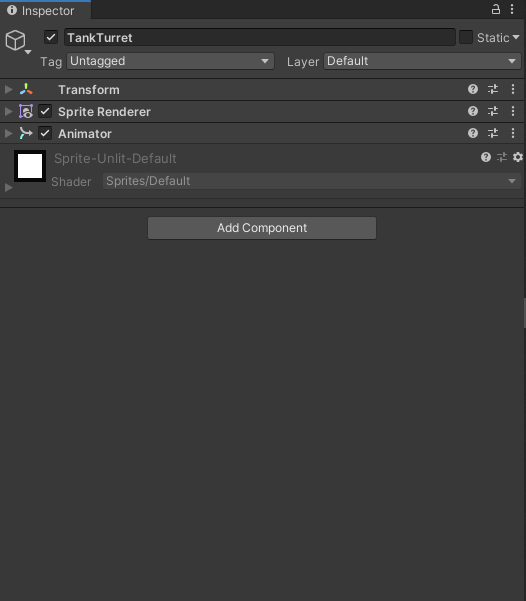526x601 pixels.
Task: Disable the Sprite Renderer component checkbox
Action: point(45,112)
